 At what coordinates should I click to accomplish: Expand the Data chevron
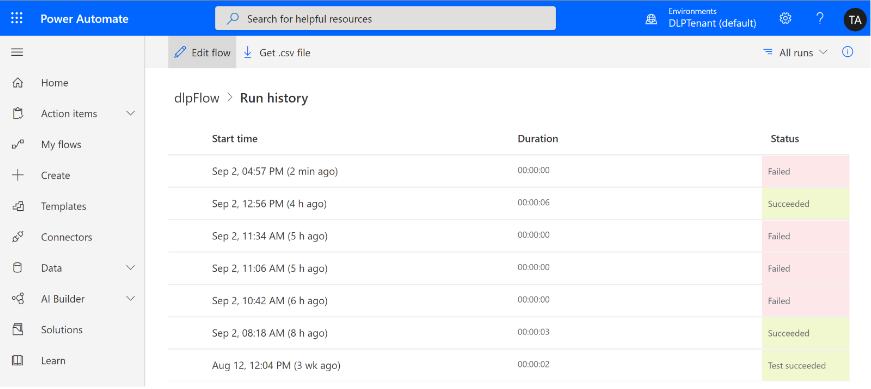[x=131, y=268]
